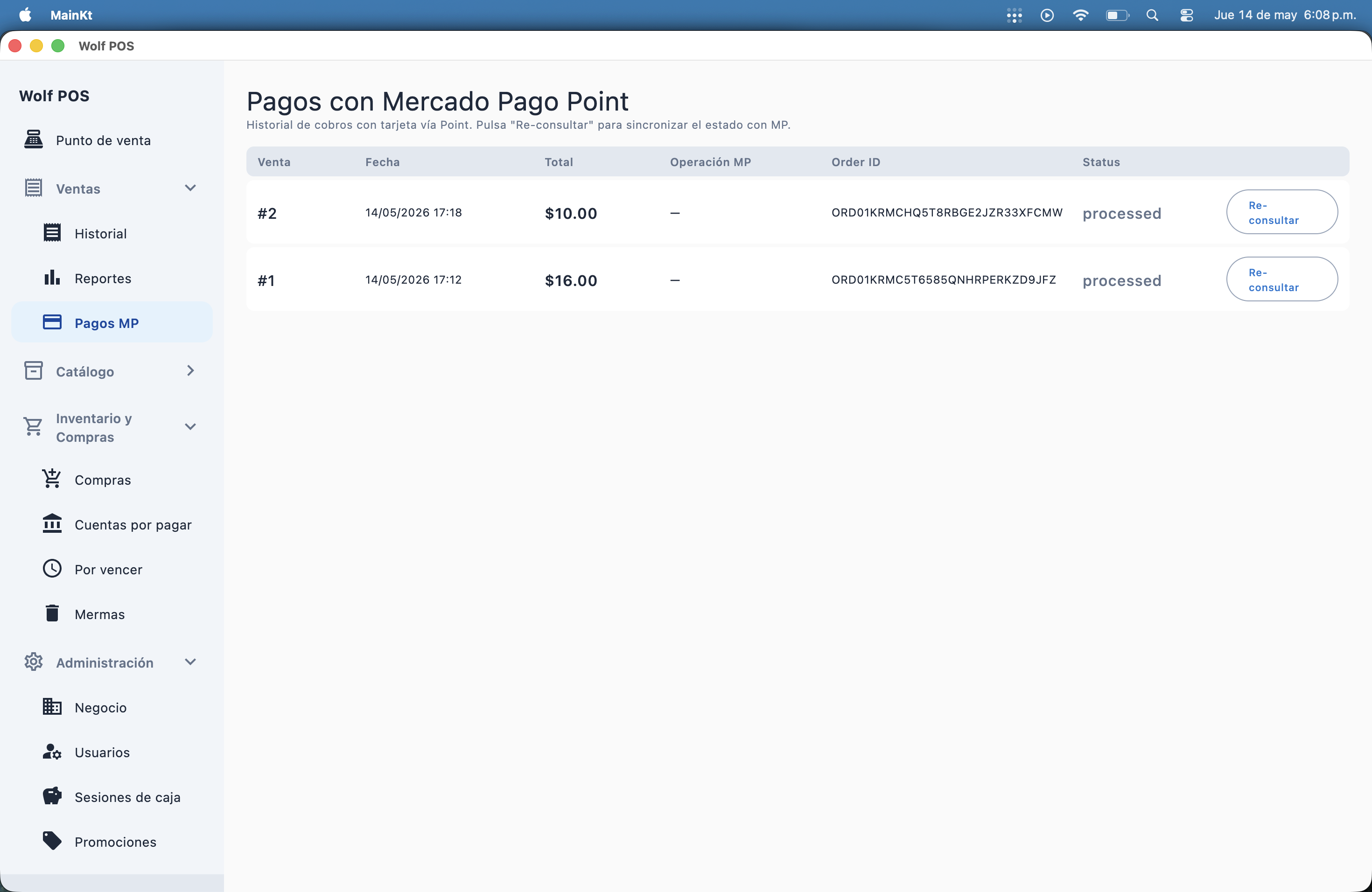Click the Operación MP column header
This screenshot has width=1372, height=892.
click(710, 162)
